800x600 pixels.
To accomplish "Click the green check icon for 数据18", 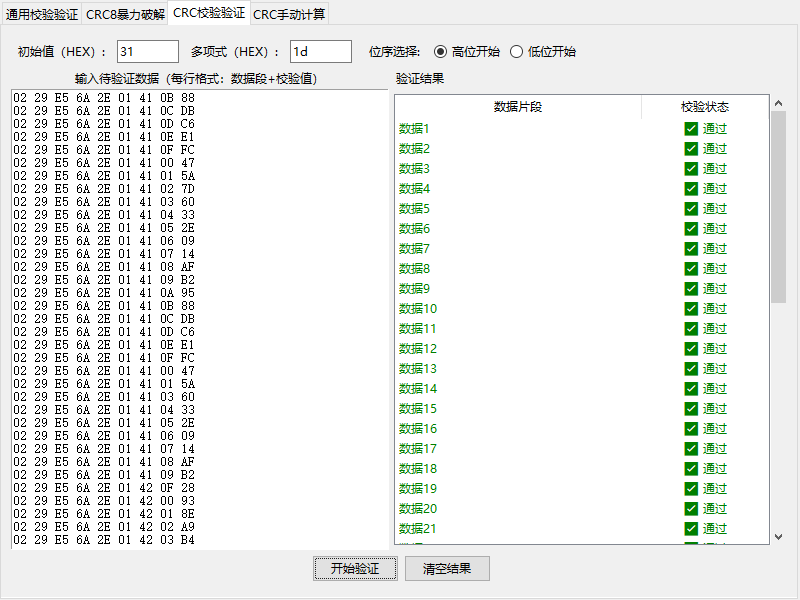I will pyautogui.click(x=691, y=468).
